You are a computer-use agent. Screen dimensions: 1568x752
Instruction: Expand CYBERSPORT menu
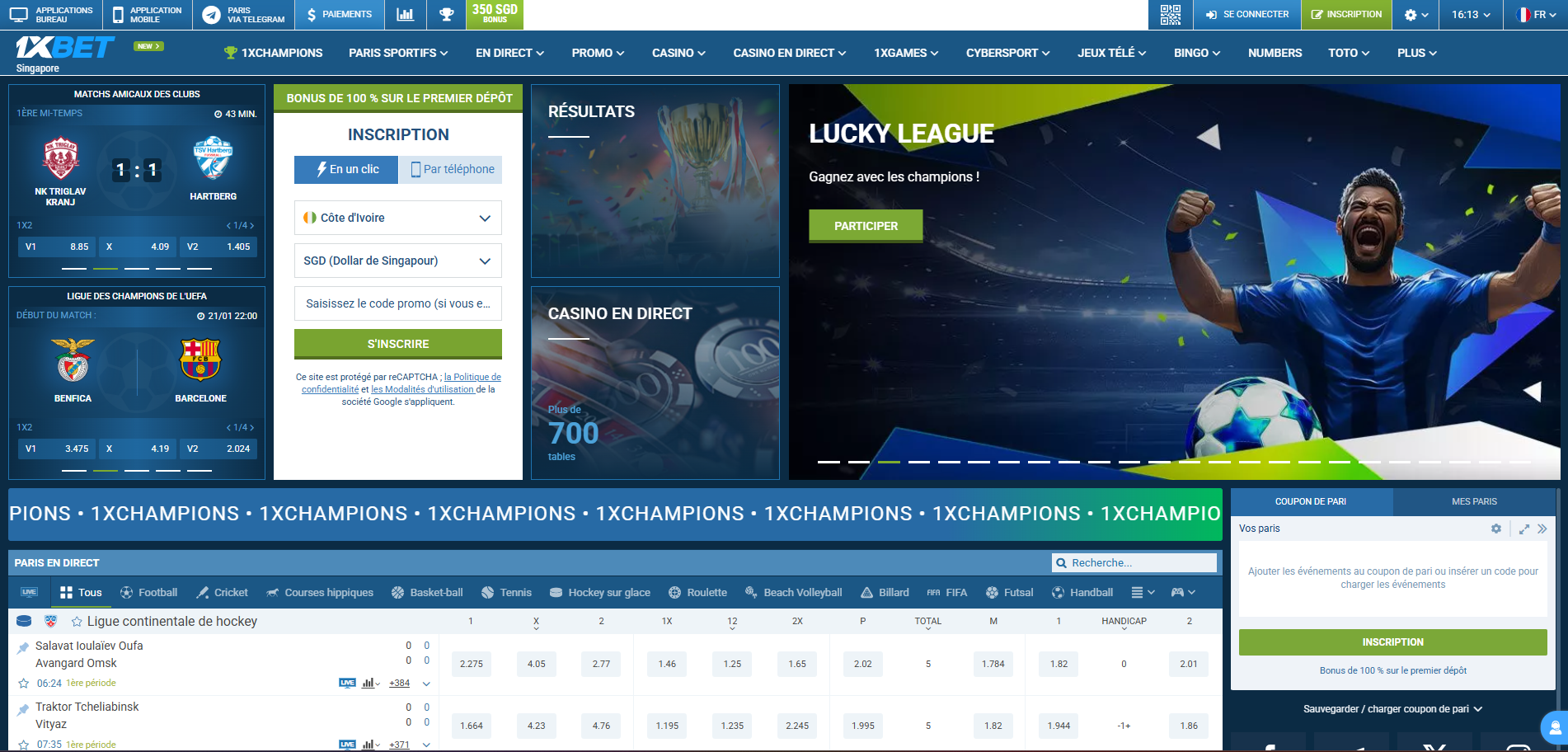(1007, 53)
